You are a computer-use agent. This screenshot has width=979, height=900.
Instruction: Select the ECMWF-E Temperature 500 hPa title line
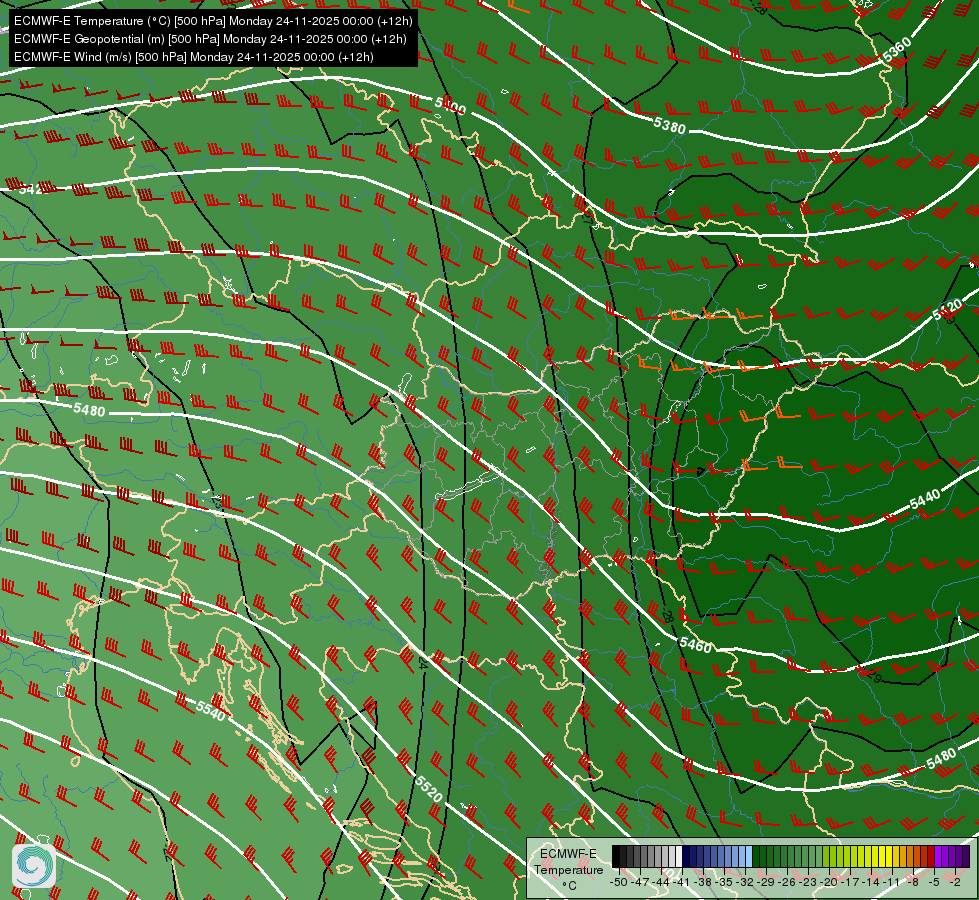[x=213, y=21]
